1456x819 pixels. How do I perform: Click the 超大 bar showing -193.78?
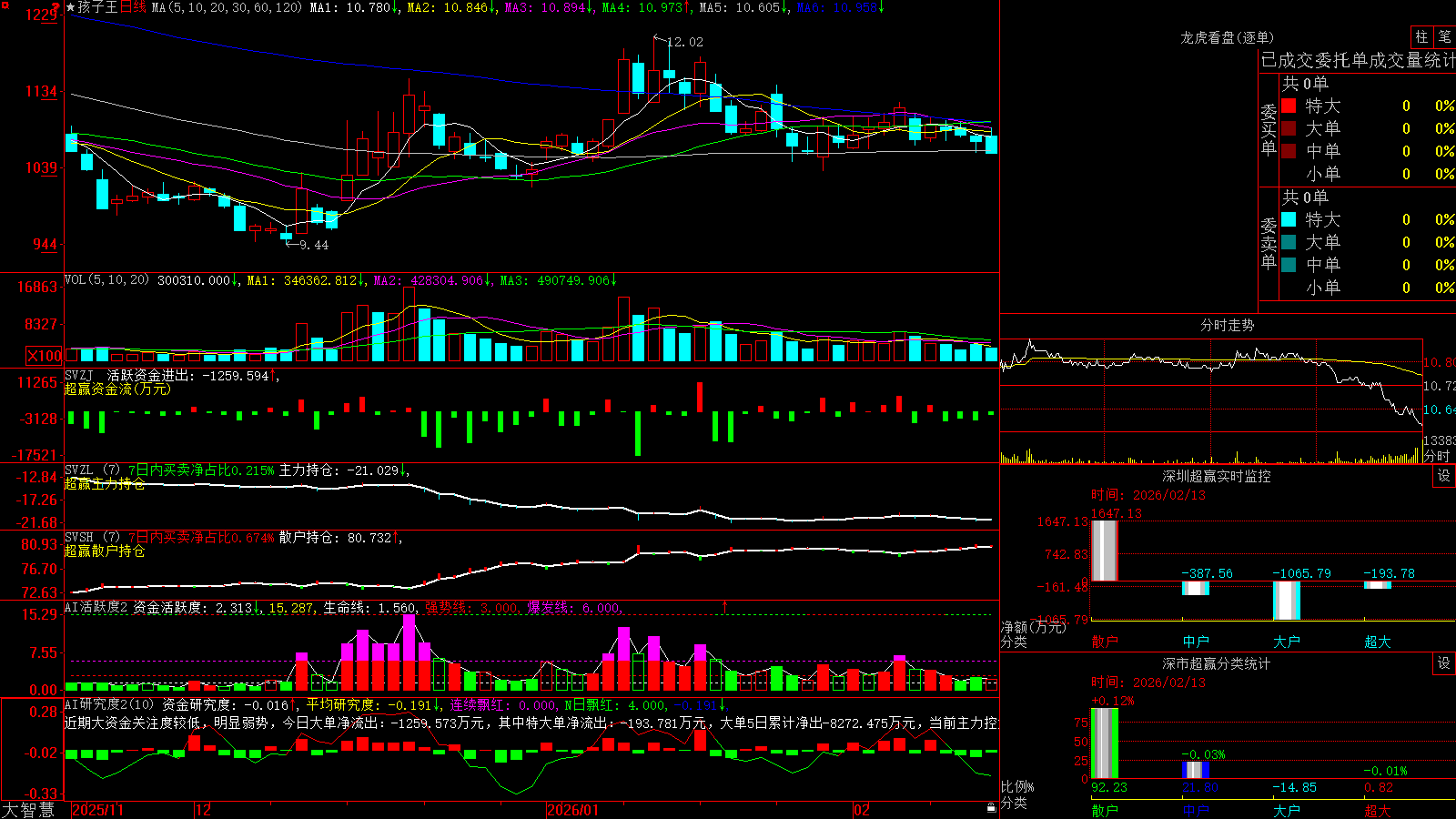pos(1378,585)
